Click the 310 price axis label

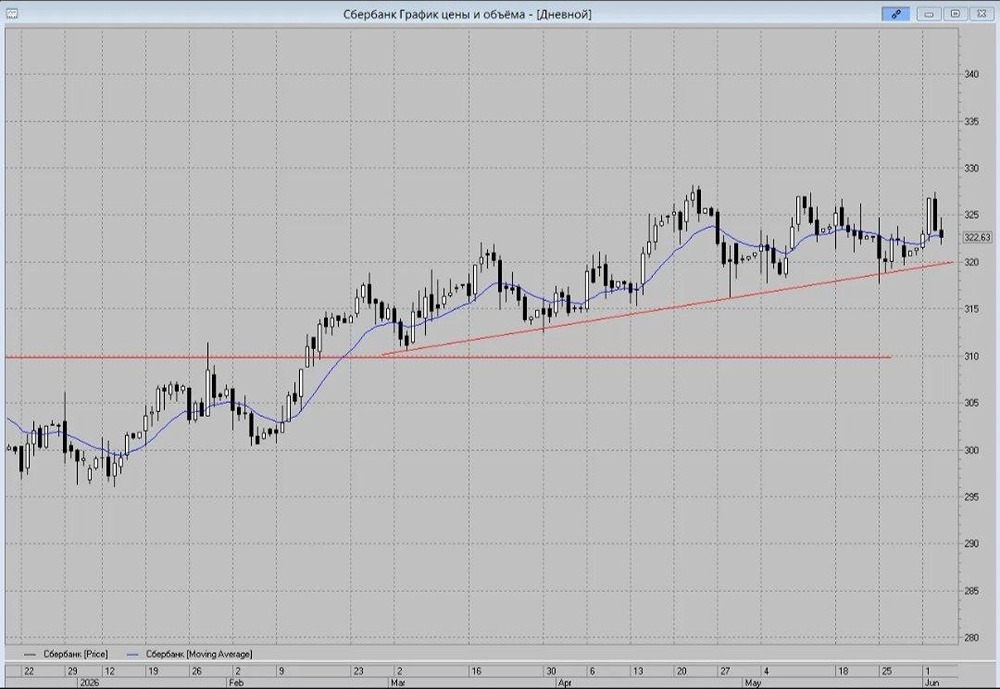tap(971, 356)
